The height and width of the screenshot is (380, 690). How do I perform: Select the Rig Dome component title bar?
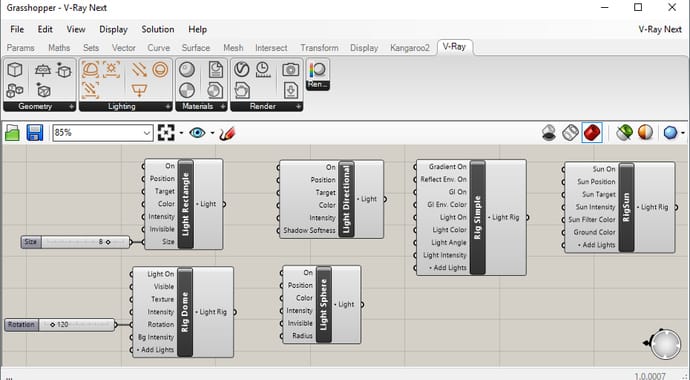click(185, 312)
